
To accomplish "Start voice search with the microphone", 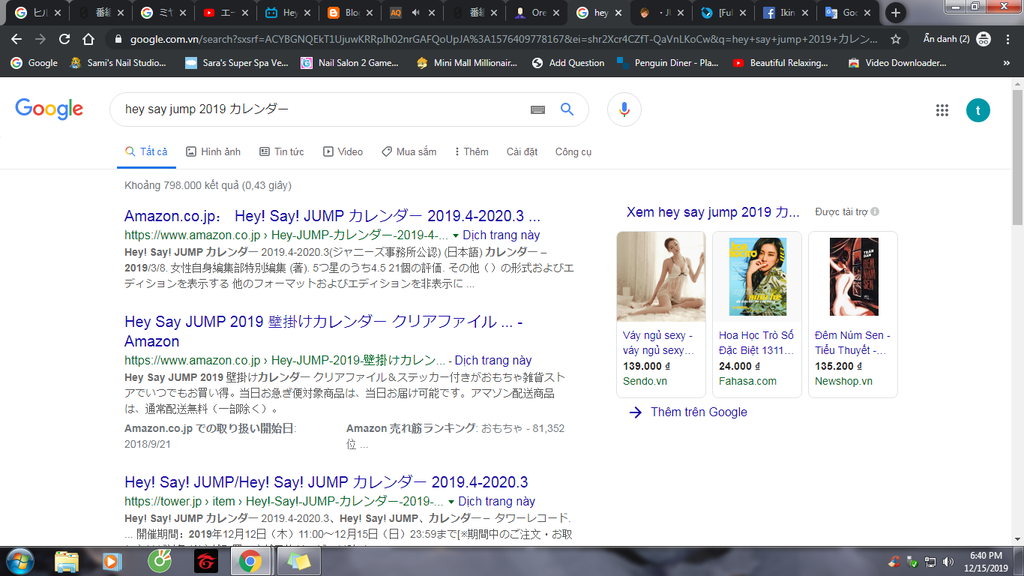I will coord(624,110).
